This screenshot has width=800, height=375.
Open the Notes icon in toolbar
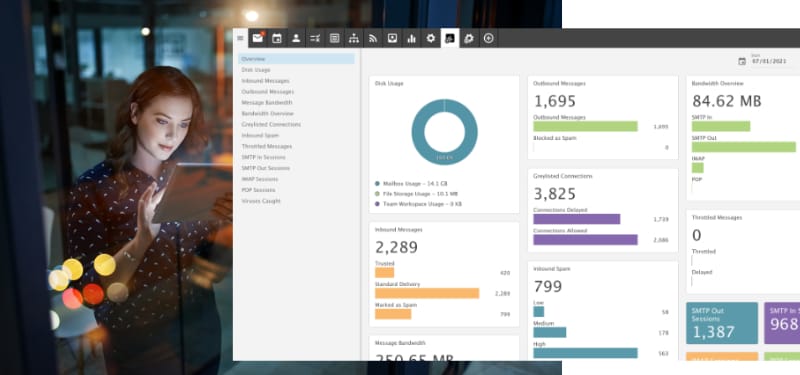tap(334, 38)
